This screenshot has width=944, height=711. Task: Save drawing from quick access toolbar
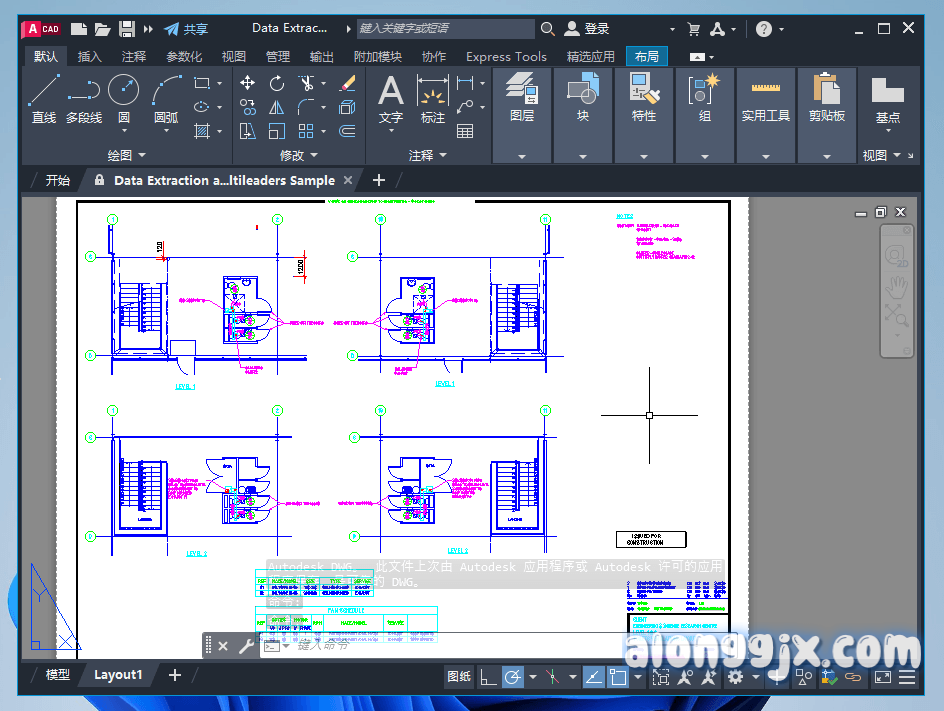coord(127,29)
